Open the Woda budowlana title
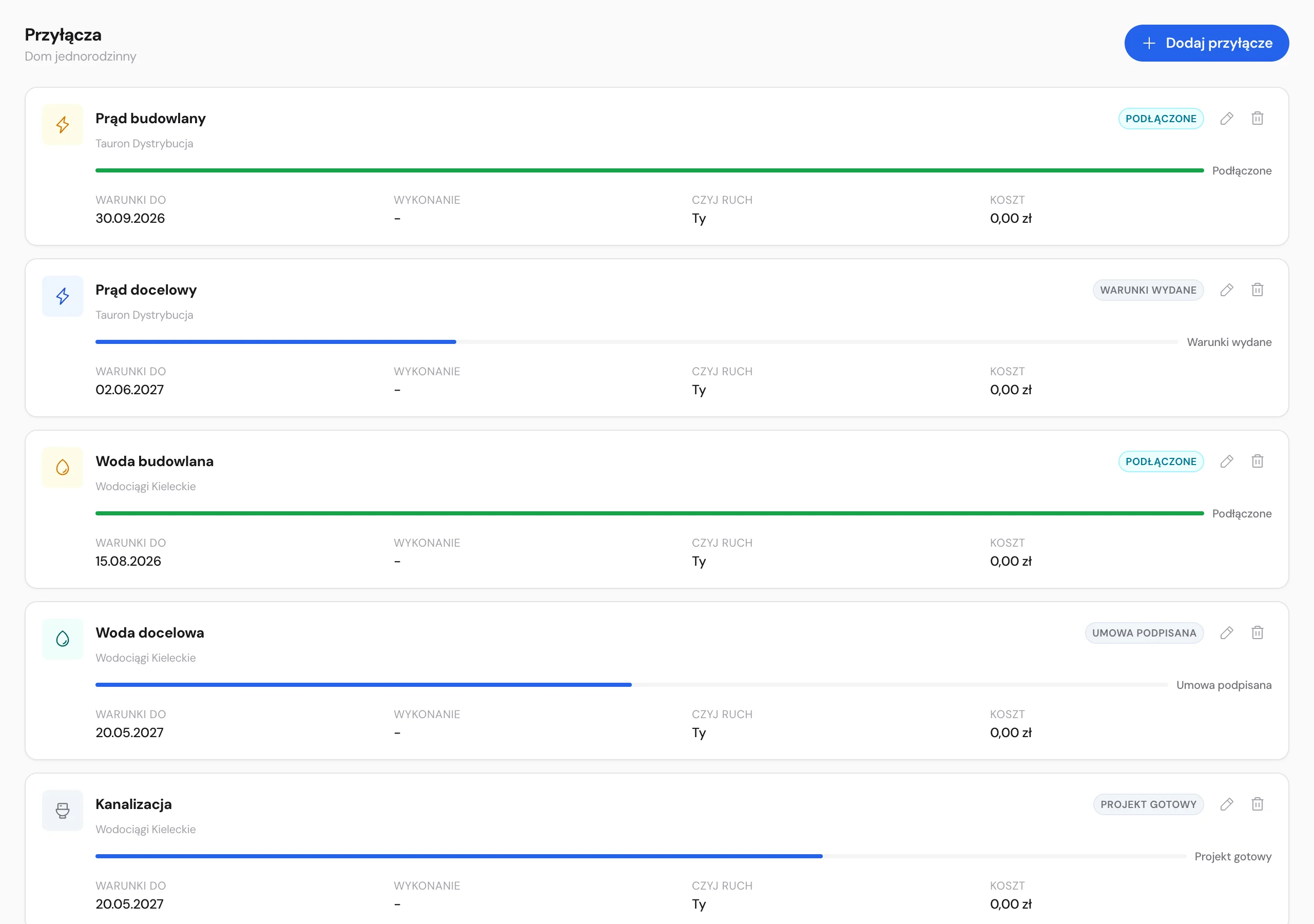Screen dimensions: 1314x924 (x=154, y=461)
